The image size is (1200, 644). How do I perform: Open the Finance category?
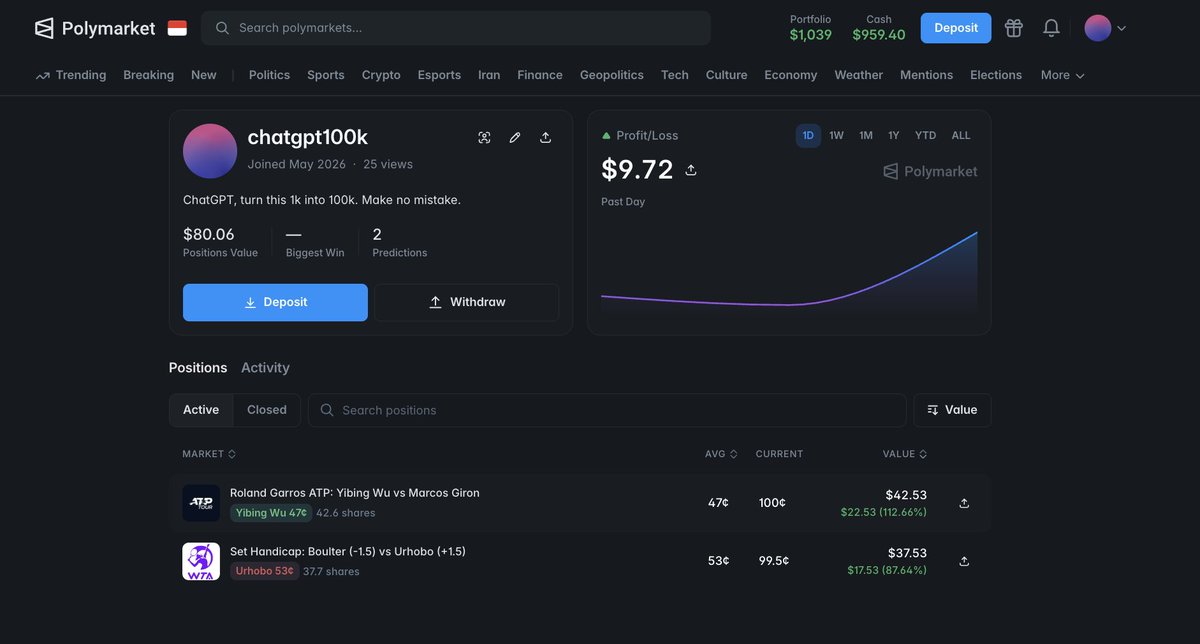click(540, 75)
